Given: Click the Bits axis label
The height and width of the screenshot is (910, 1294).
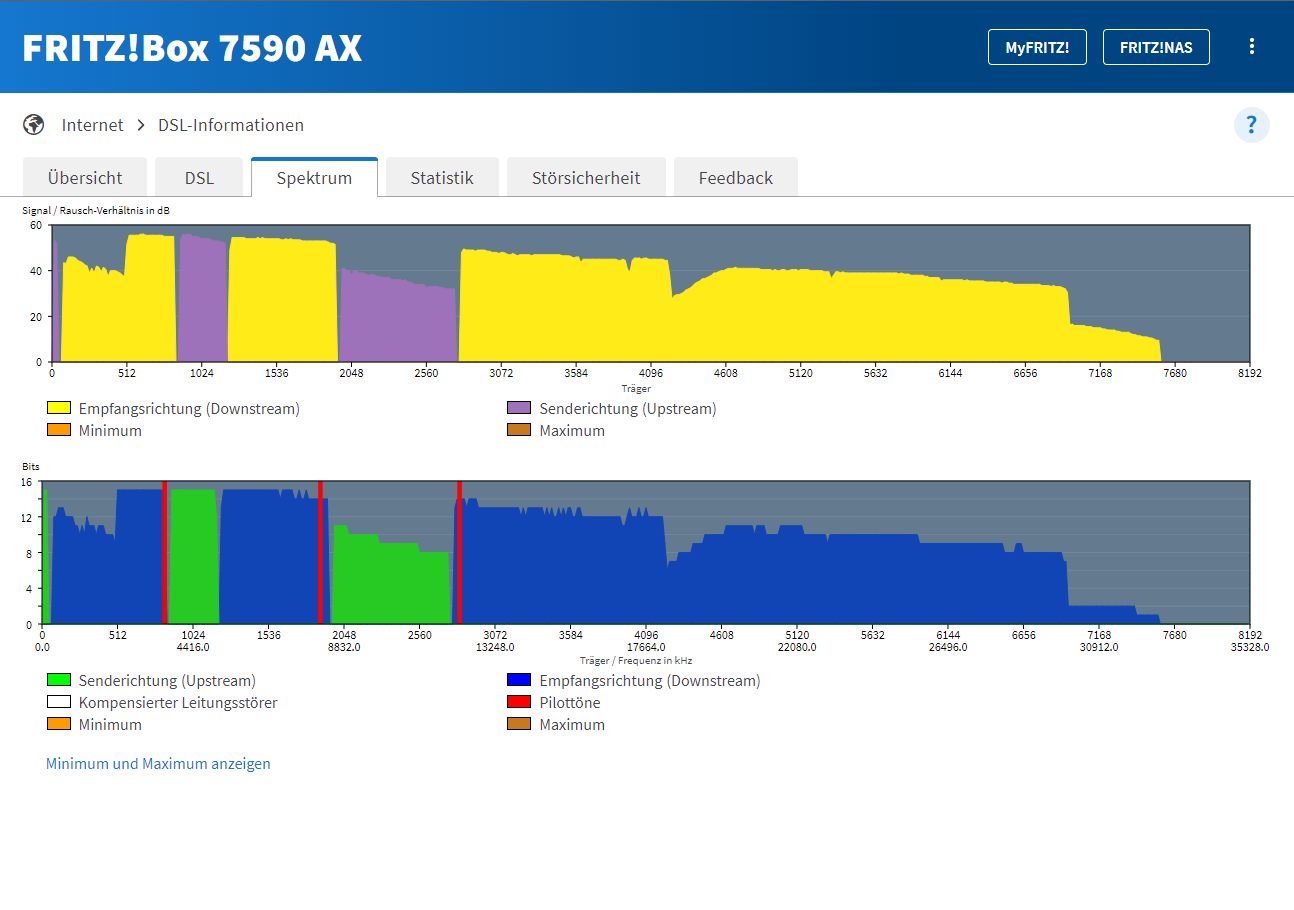Looking at the screenshot, I should tap(31, 467).
